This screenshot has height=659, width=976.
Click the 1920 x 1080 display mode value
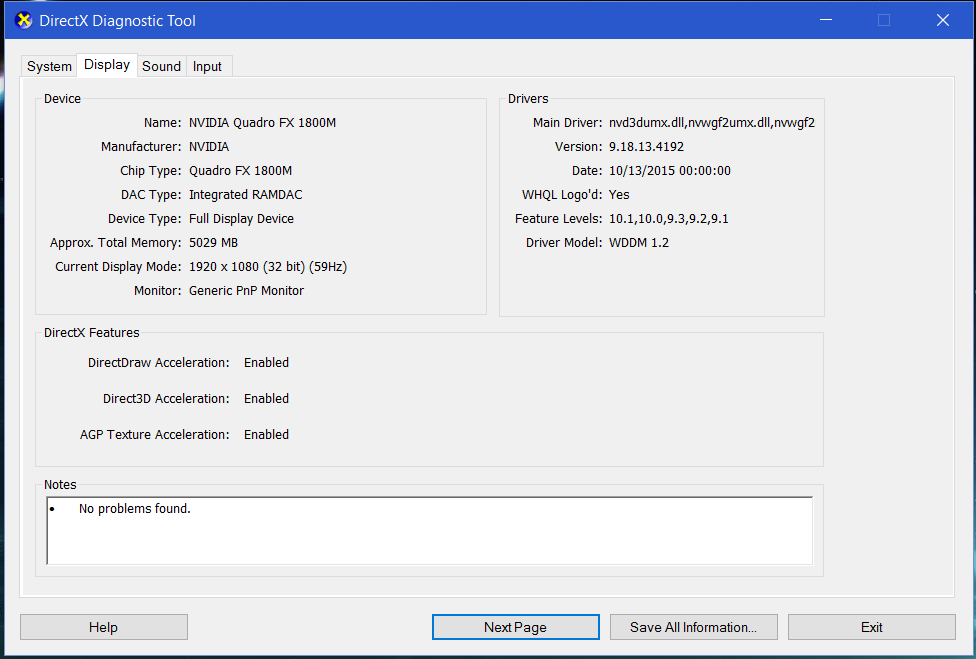pos(267,267)
